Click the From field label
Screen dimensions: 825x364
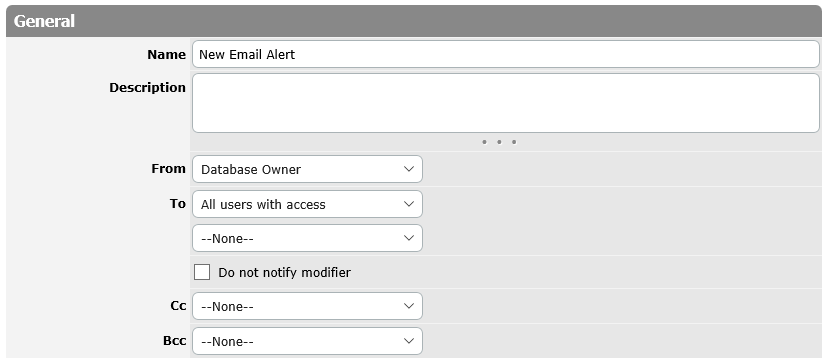168,169
